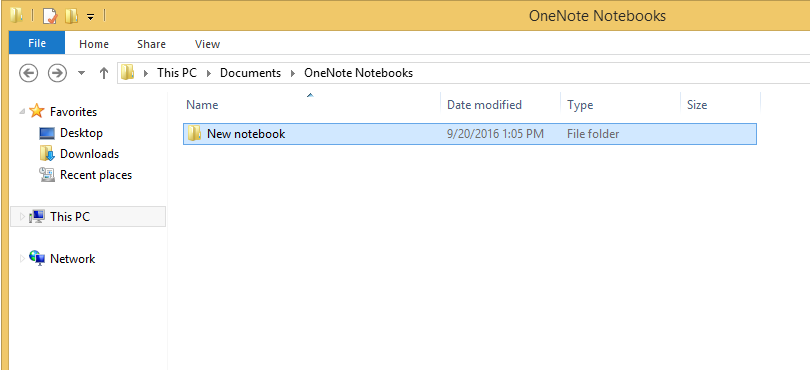
Task: Select Network in the navigation pane
Action: [x=72, y=259]
